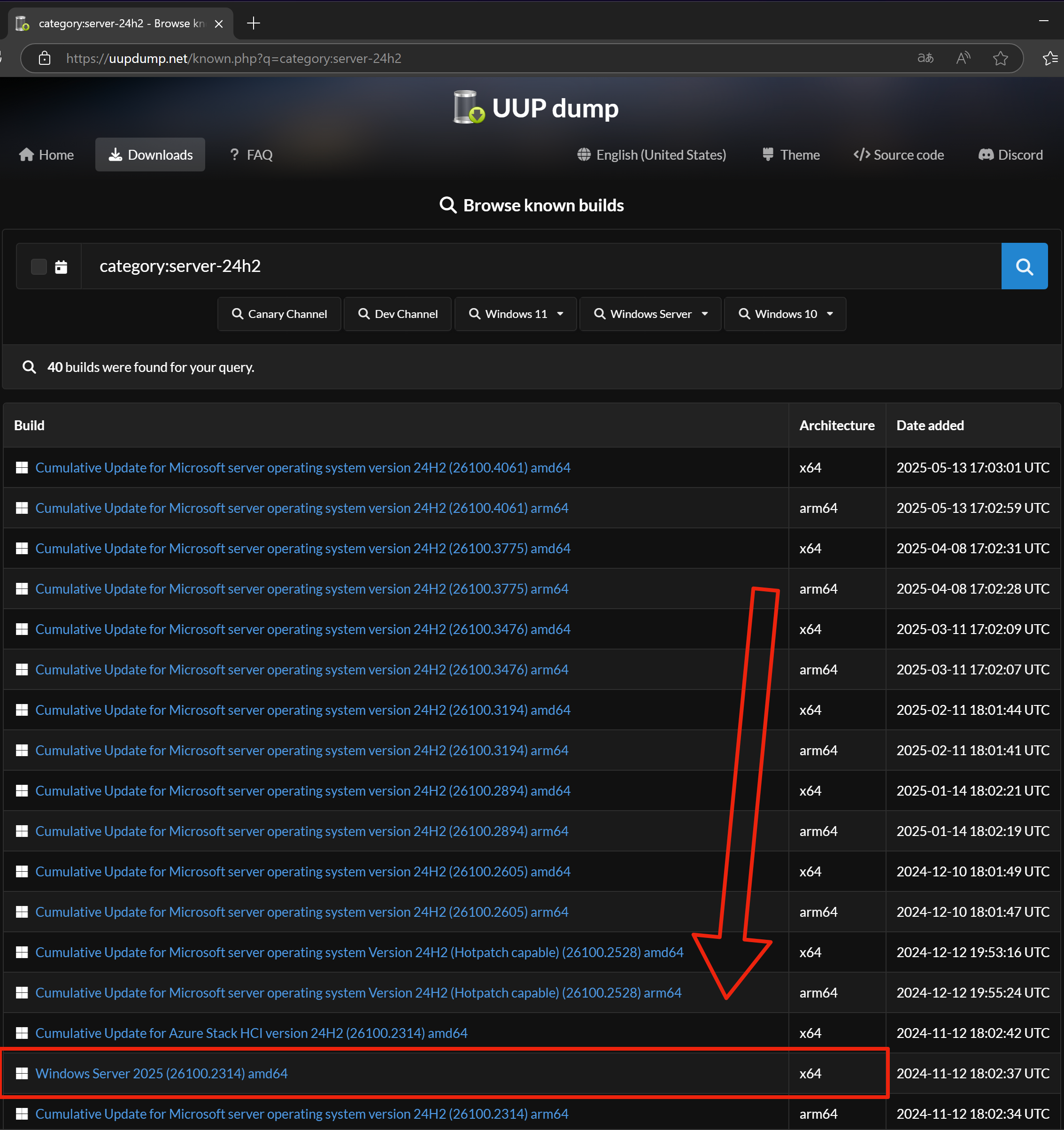Open the Theme selector
Viewport: 1064px width, 1130px height.
(x=791, y=155)
